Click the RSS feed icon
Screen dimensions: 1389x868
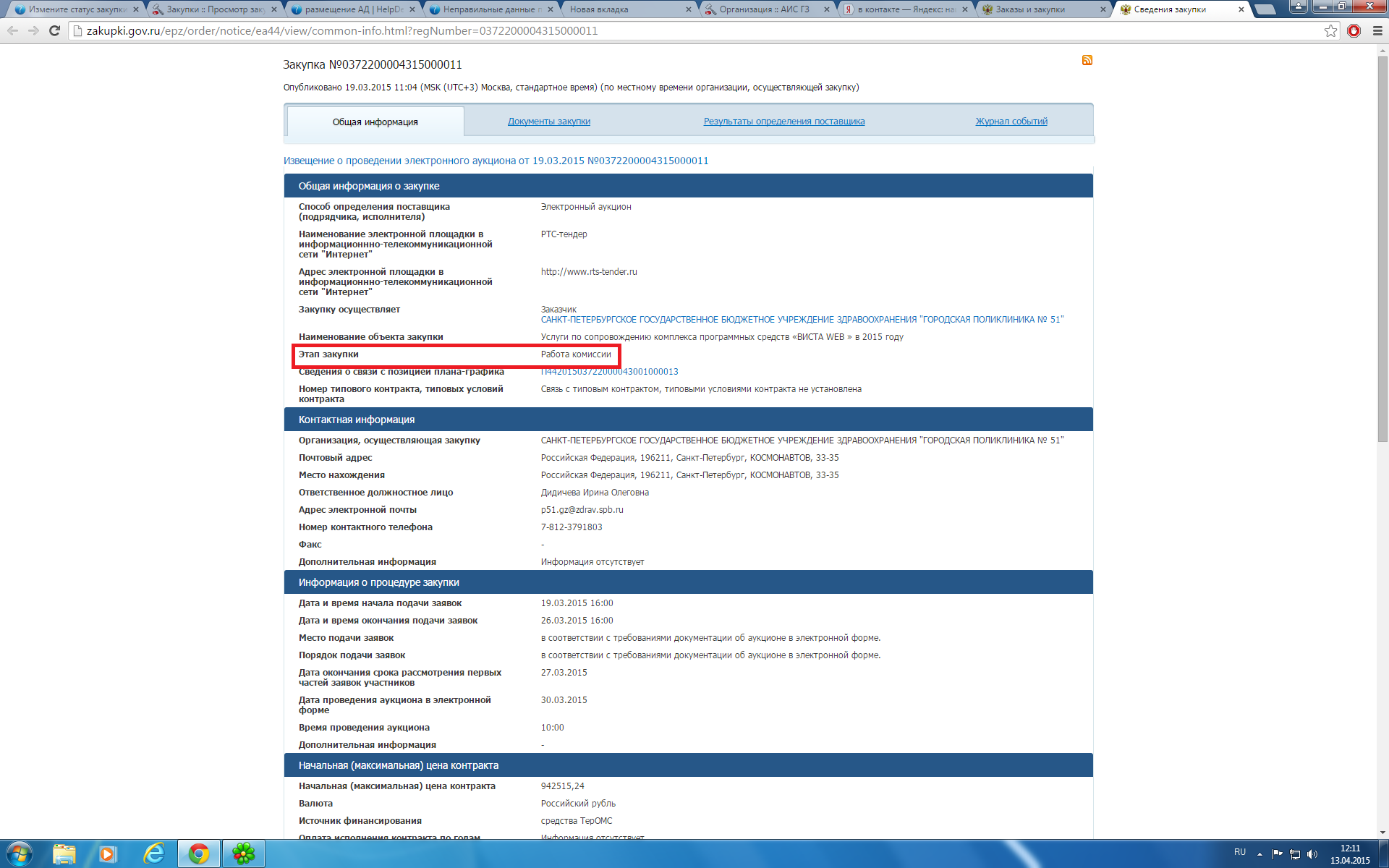[1087, 60]
